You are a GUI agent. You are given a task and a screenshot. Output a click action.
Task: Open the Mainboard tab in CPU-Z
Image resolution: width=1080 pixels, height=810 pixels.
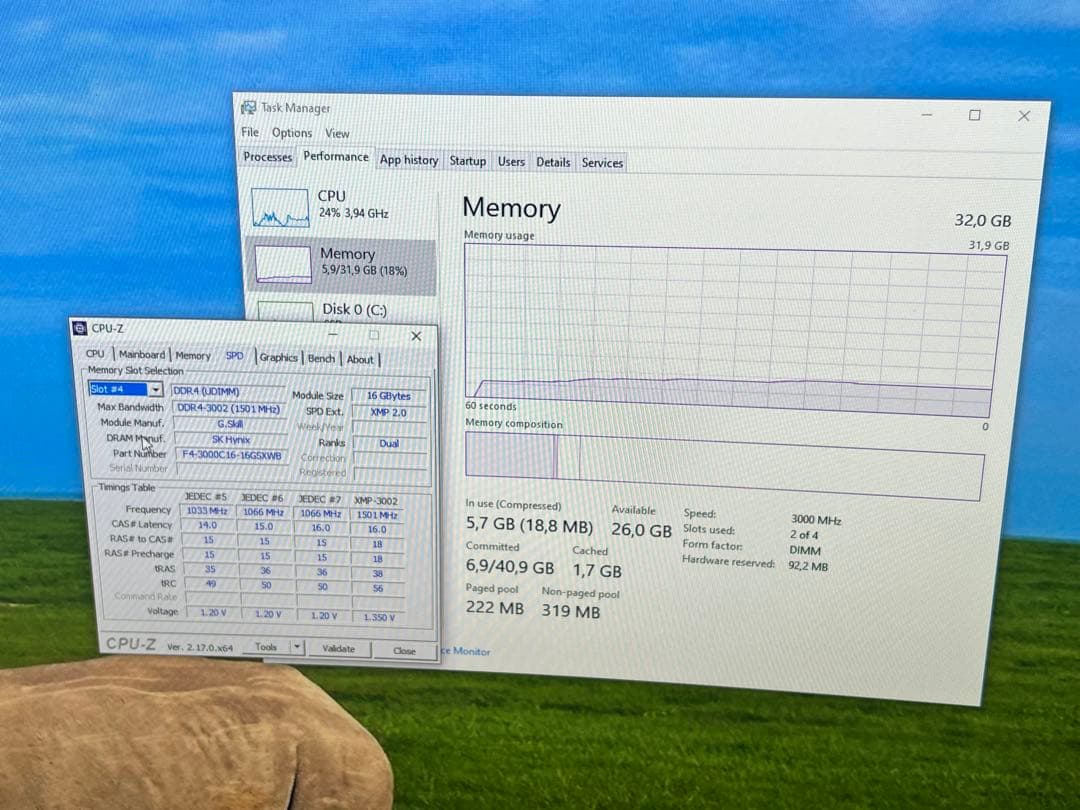click(x=142, y=354)
